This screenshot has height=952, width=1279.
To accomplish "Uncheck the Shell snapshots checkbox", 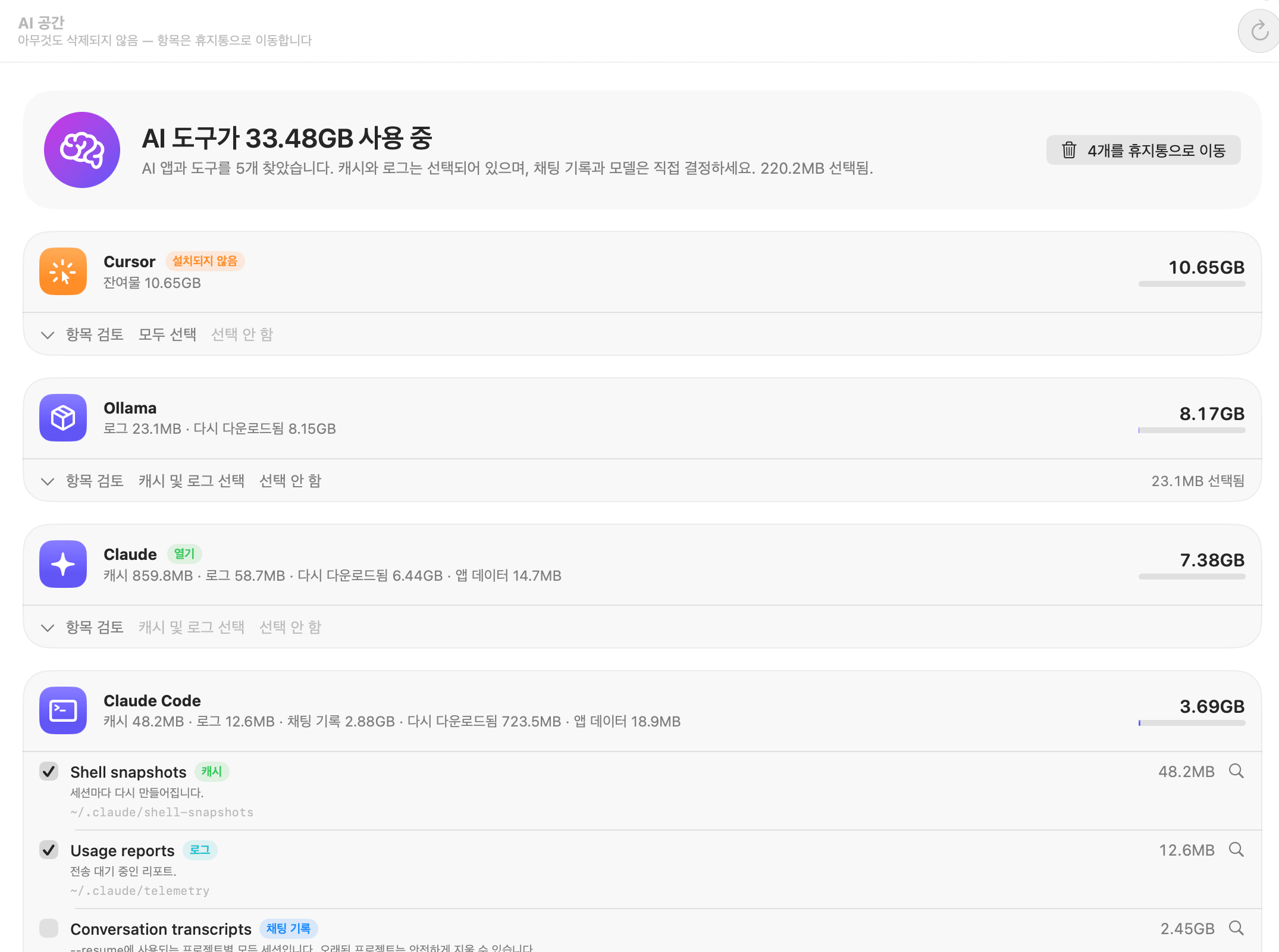I will coord(49,771).
